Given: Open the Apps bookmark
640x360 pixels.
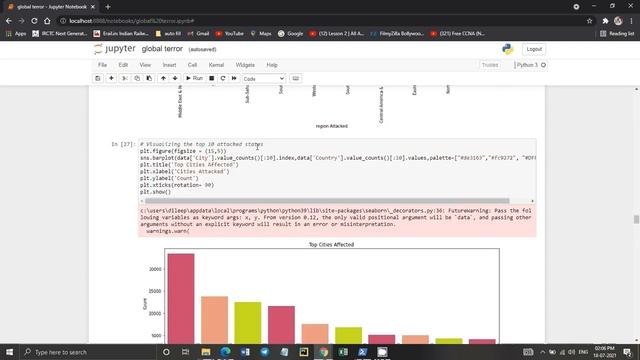Looking at the screenshot, I should 16,33.
